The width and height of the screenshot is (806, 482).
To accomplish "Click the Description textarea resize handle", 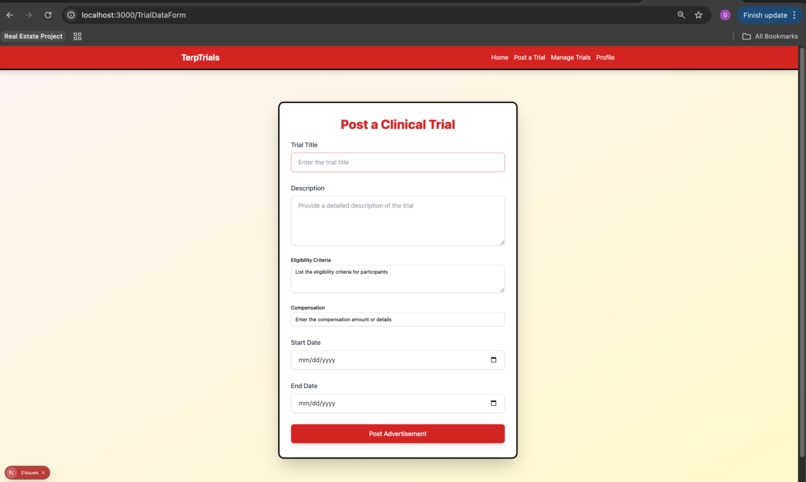I will (502, 242).
